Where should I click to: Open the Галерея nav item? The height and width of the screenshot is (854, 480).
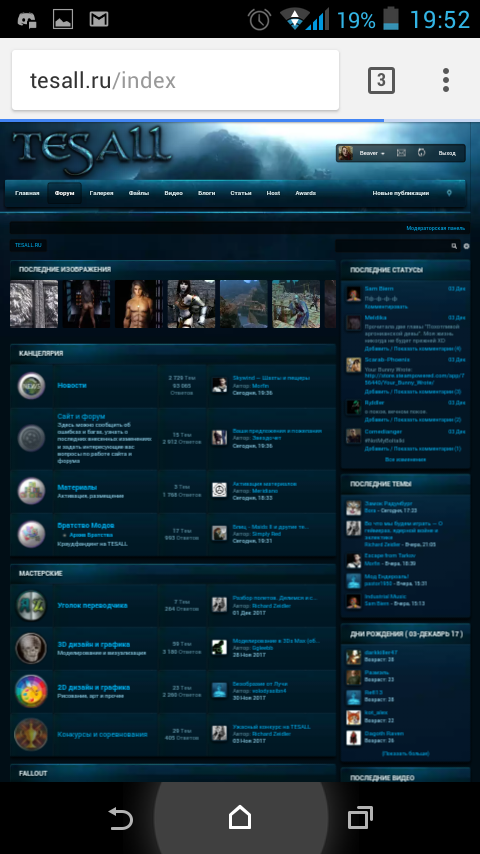point(101,193)
